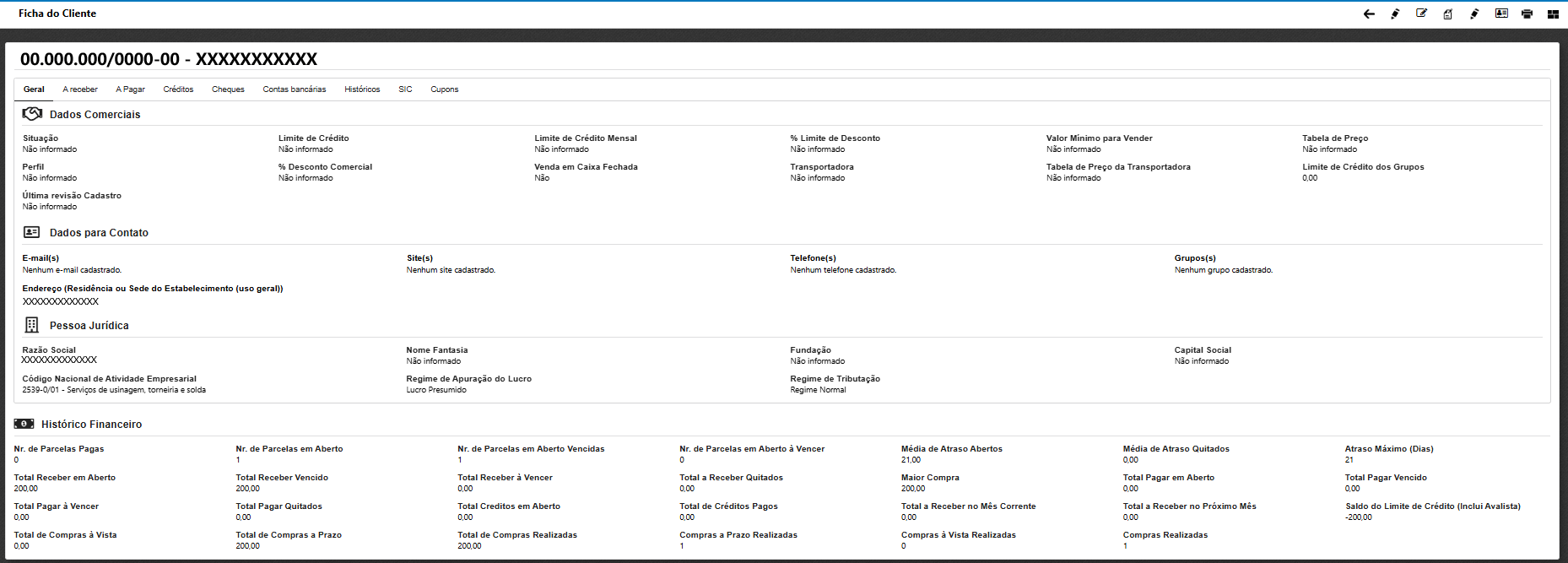Screen dimensions: 1568x563
Task: Switch to the Cupons tab
Action: [x=444, y=89]
